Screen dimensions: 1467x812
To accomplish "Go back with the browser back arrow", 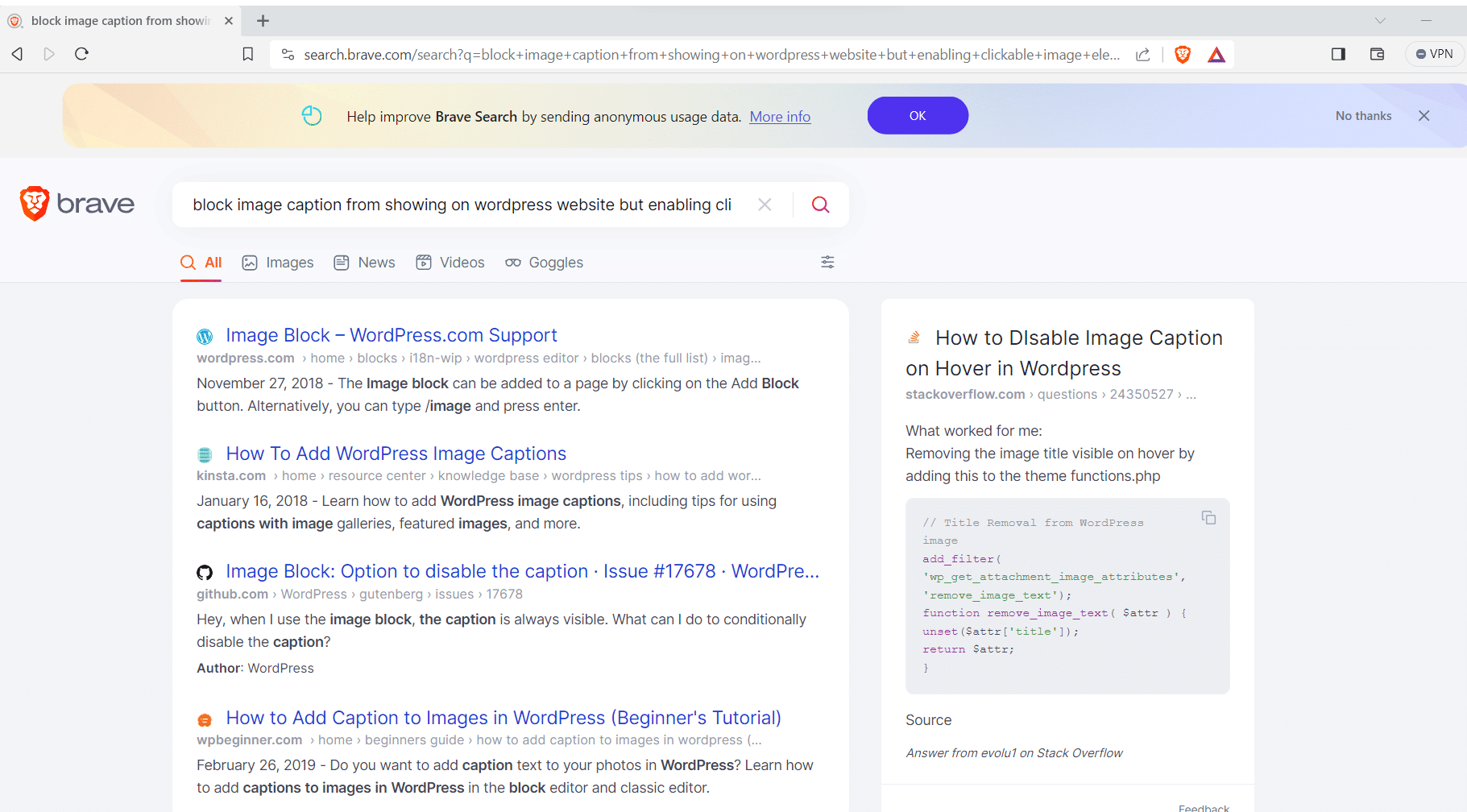I will (17, 54).
